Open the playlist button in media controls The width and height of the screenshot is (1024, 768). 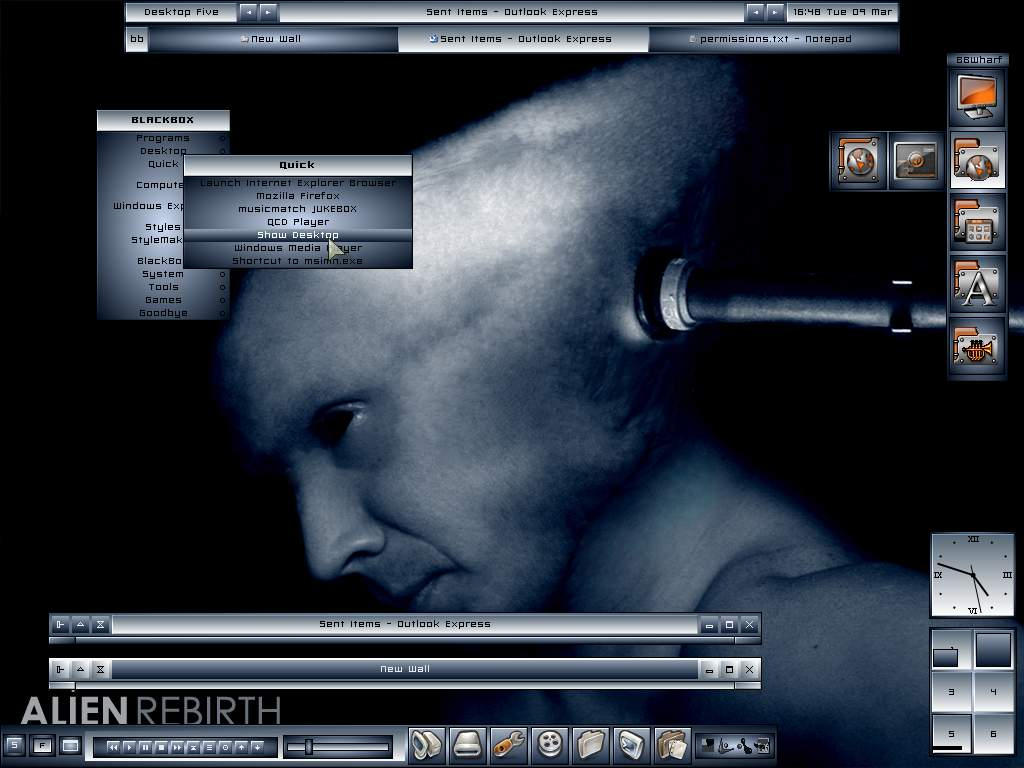coord(209,747)
